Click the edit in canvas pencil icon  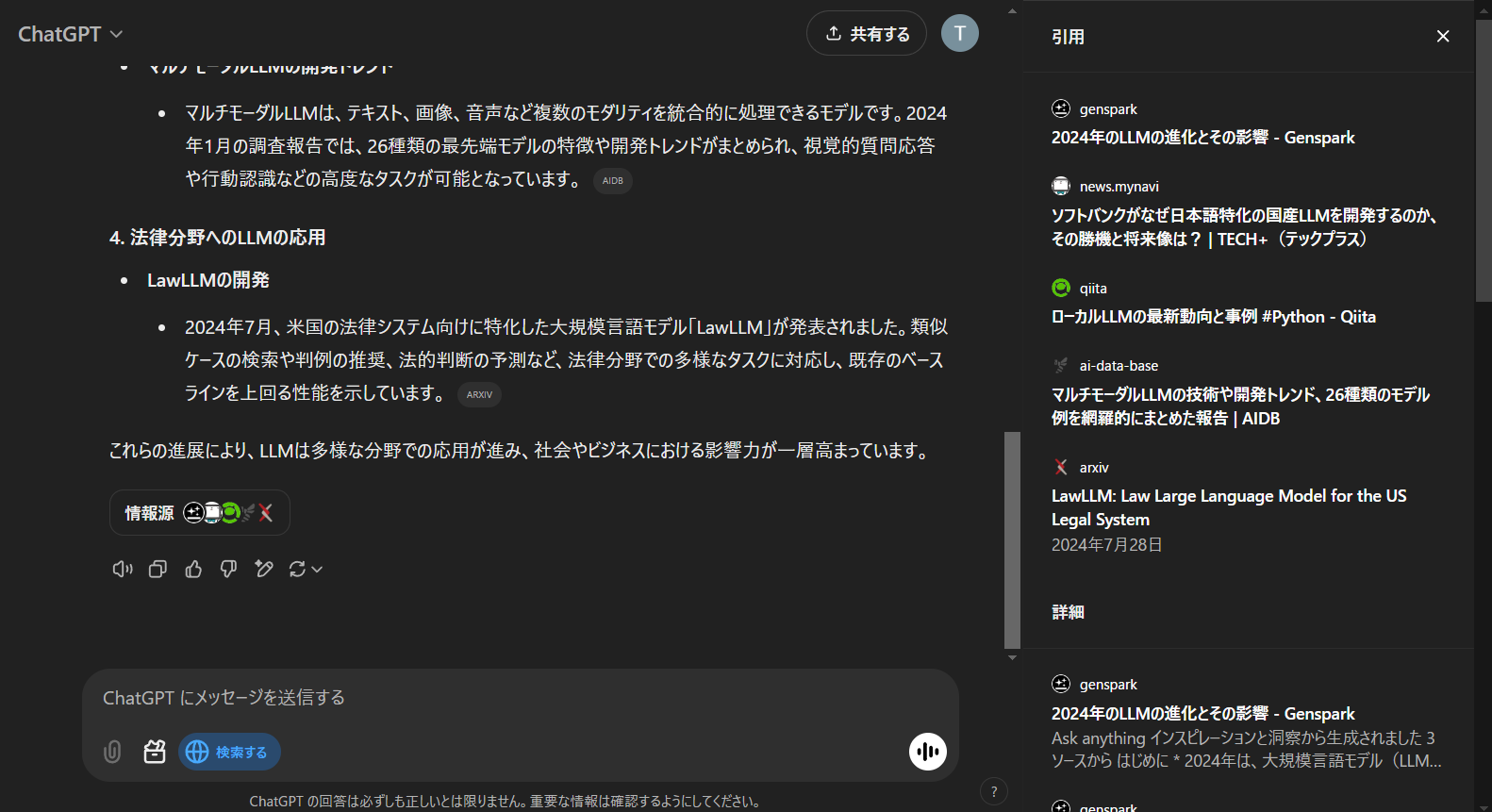point(264,569)
